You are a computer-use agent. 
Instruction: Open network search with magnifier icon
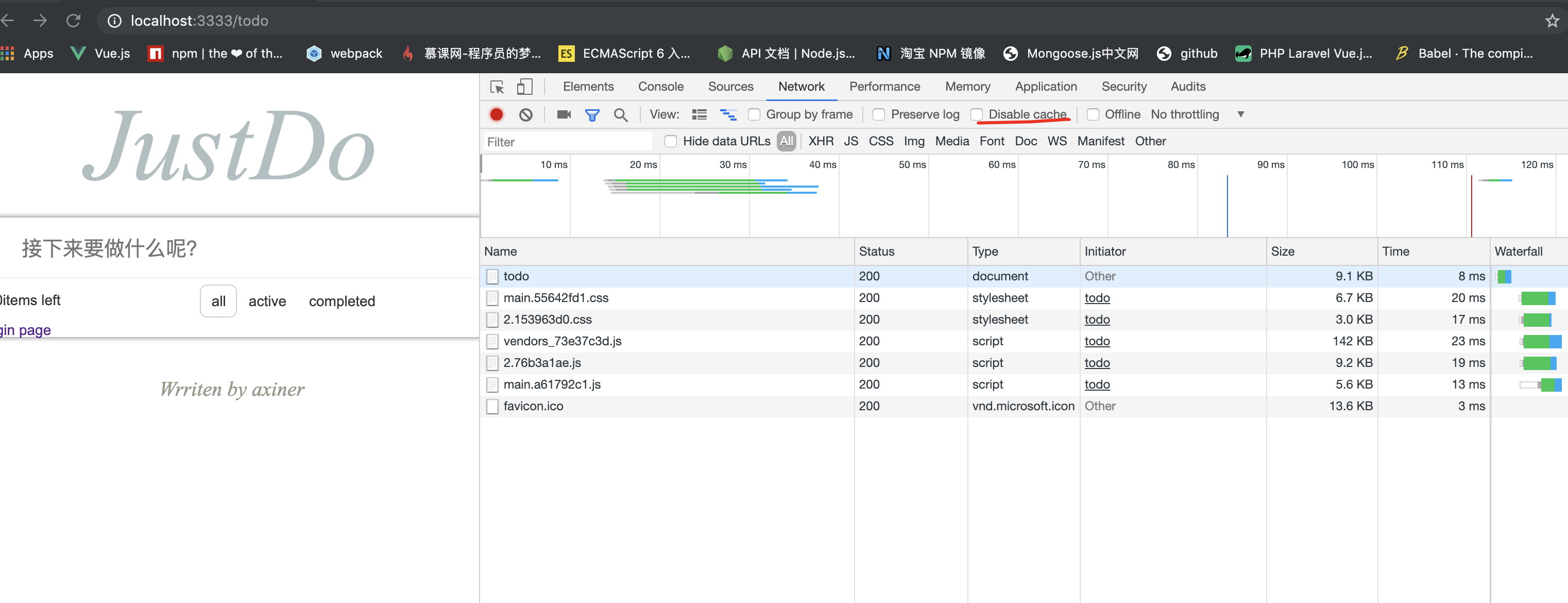(620, 114)
